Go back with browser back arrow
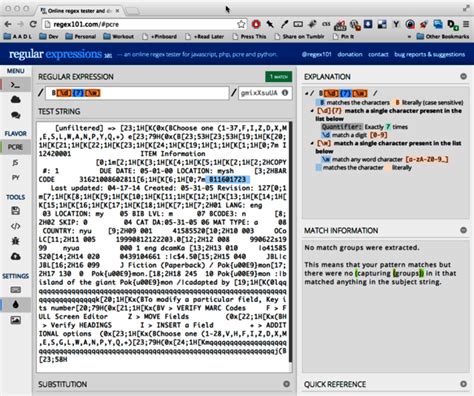 [x=8, y=24]
